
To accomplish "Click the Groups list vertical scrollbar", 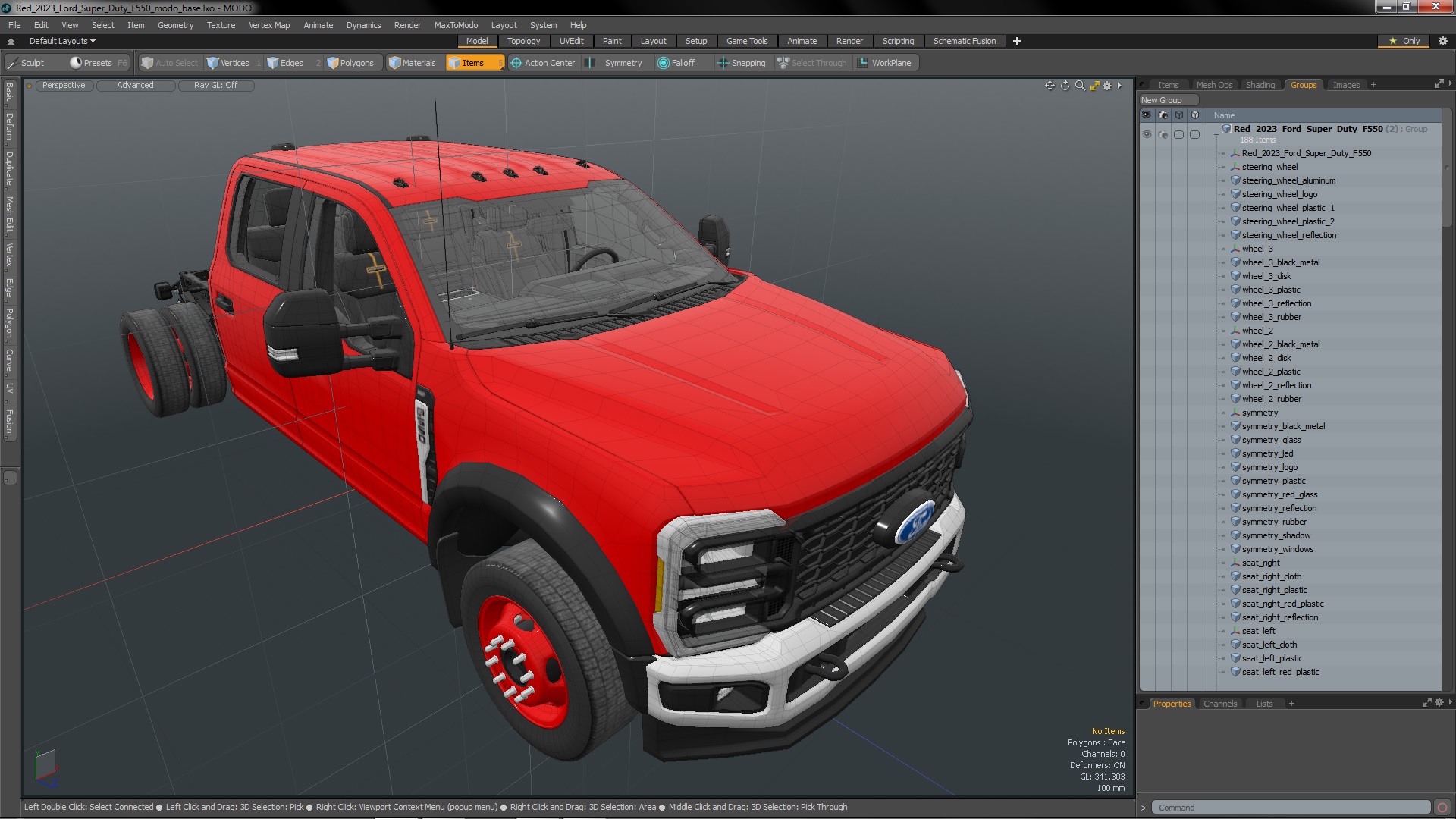I will pyautogui.click(x=1447, y=168).
